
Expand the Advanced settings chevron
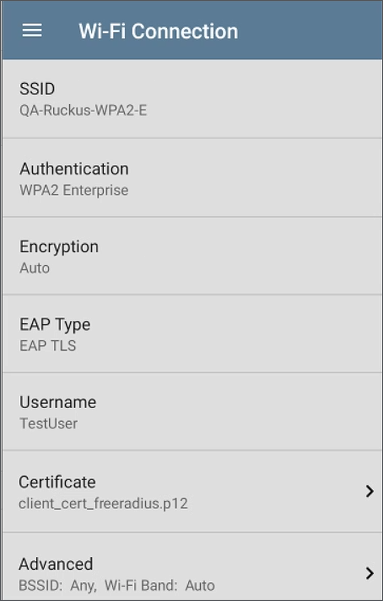click(369, 573)
